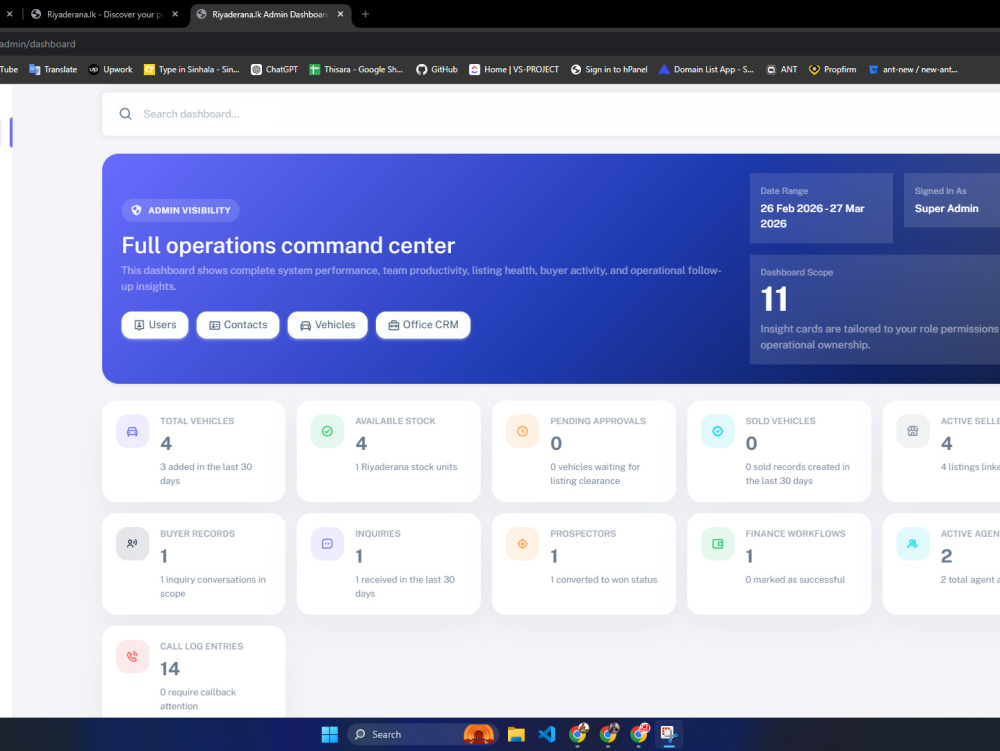
Task: Open the Type in Sinhala bookmark
Action: [x=191, y=69]
